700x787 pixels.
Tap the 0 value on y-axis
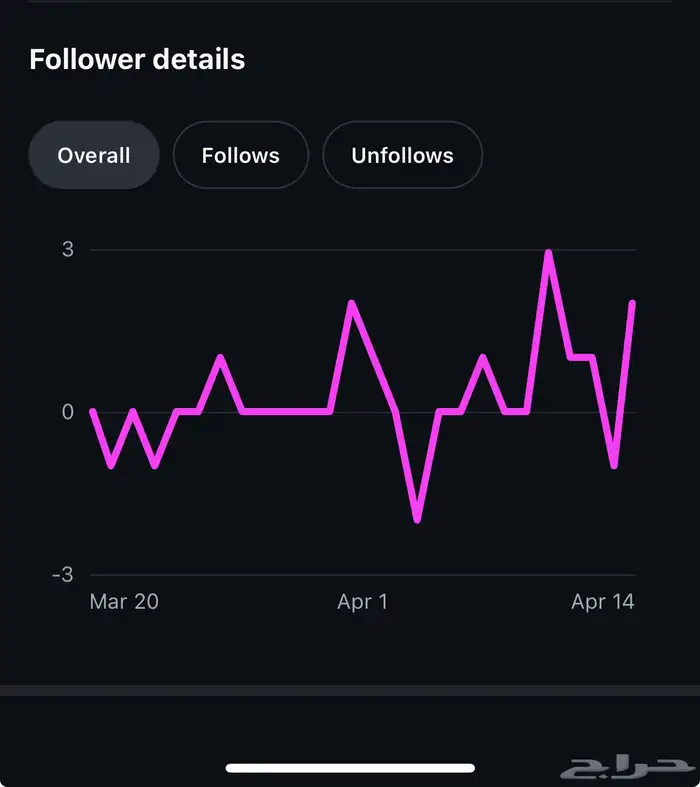[x=68, y=412]
